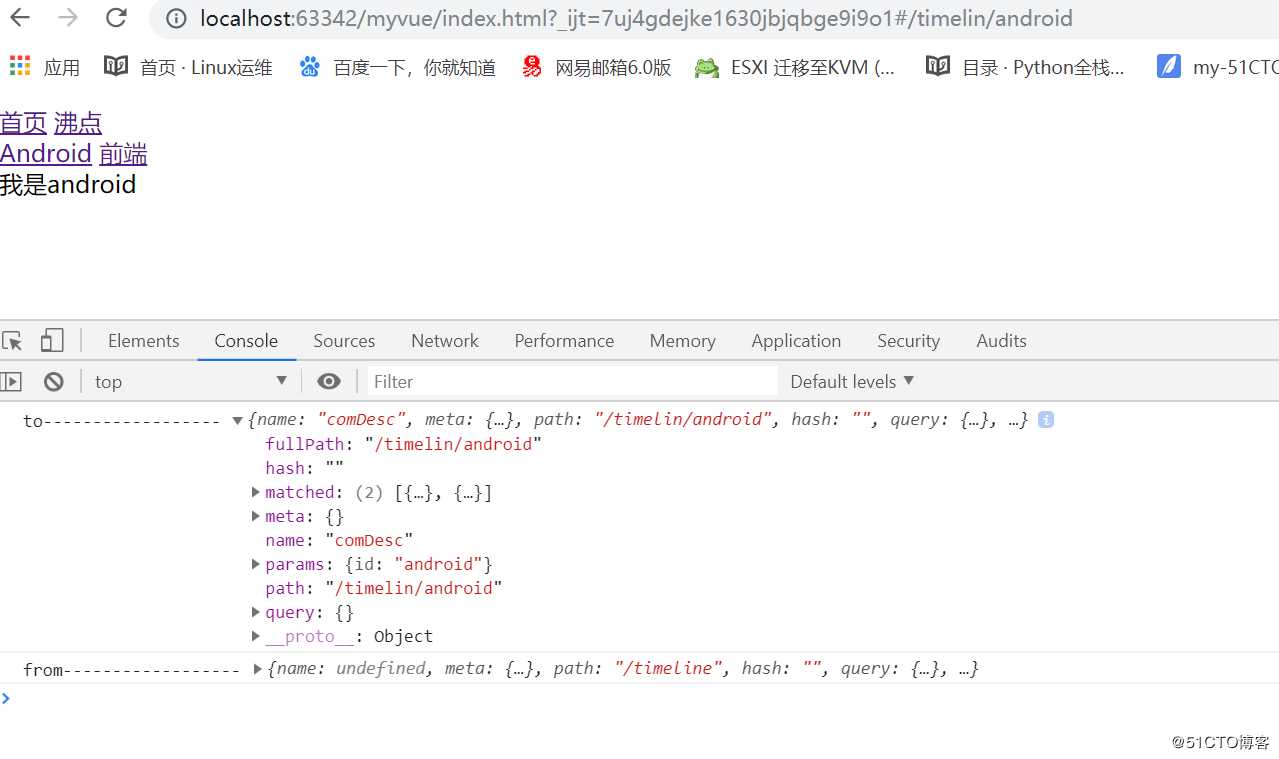This screenshot has width=1279, height=759.
Task: Expand the 'params: {id: "android"}' property
Action: (x=257, y=564)
